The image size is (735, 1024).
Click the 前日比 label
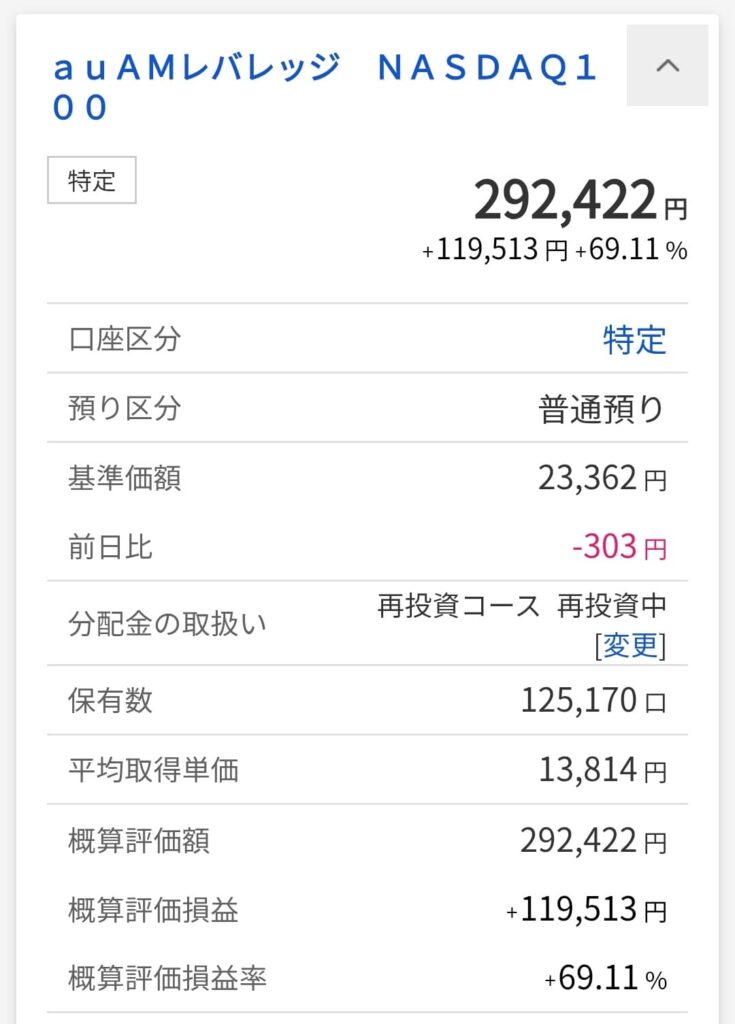click(x=110, y=547)
